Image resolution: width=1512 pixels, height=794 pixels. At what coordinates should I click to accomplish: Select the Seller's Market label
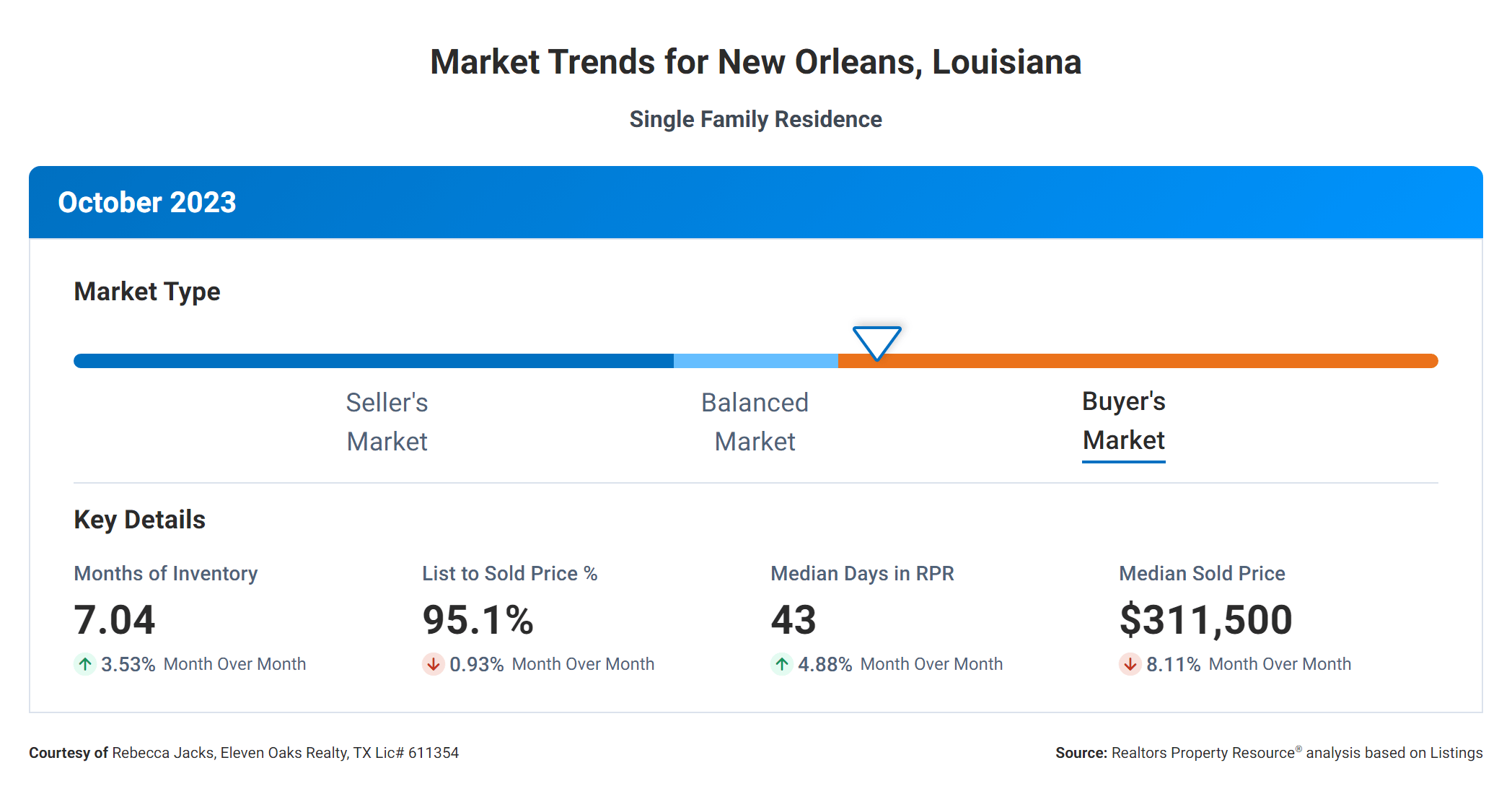point(387,422)
